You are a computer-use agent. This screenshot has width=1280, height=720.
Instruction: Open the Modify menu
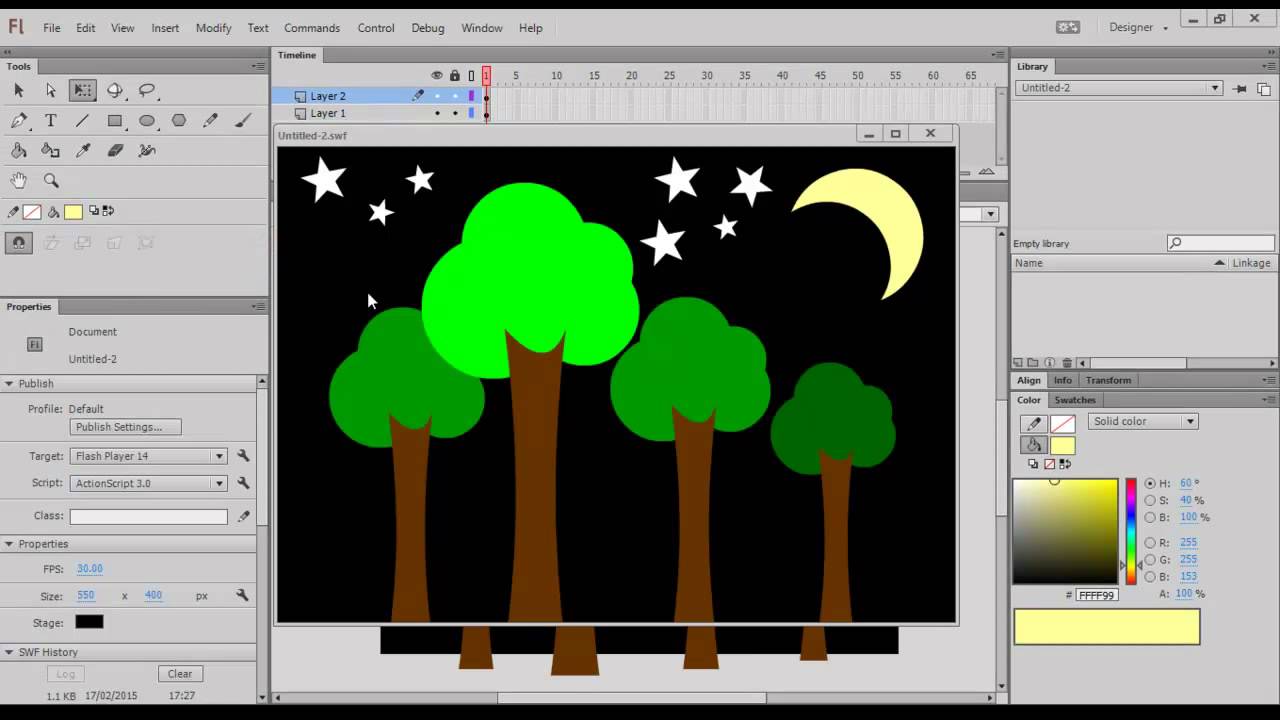pyautogui.click(x=213, y=28)
